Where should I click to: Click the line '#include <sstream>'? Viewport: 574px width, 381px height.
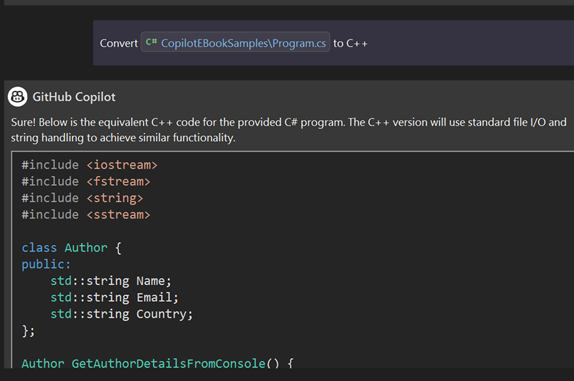coord(86,214)
